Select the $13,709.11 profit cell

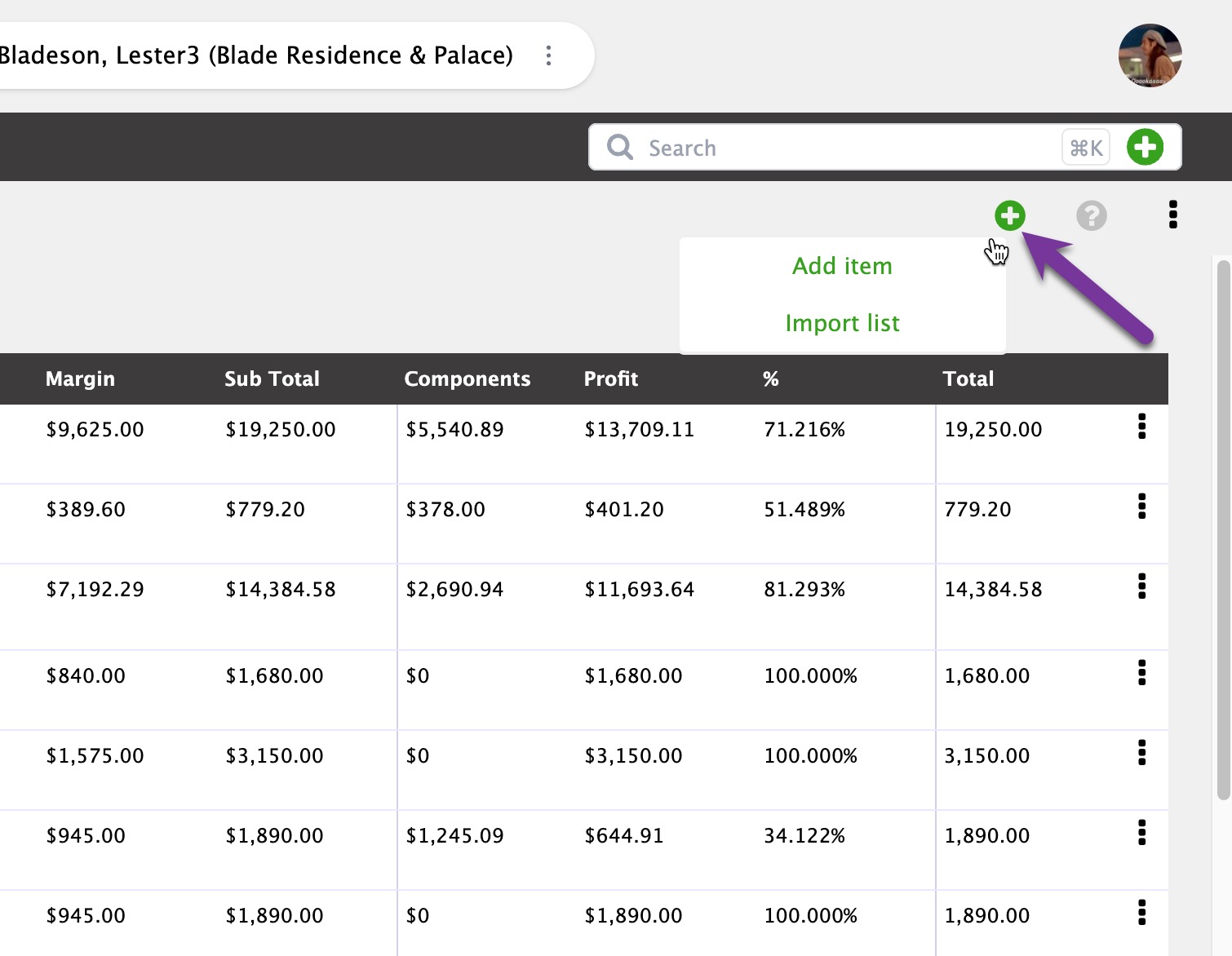click(639, 429)
